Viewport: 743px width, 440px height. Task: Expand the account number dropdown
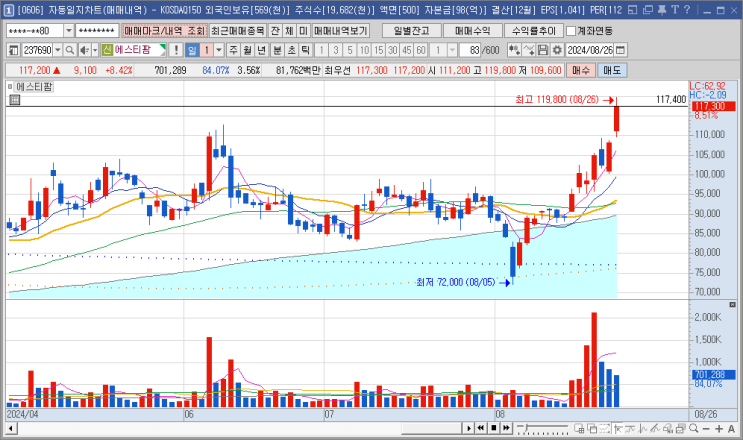pyautogui.click(x=69, y=31)
